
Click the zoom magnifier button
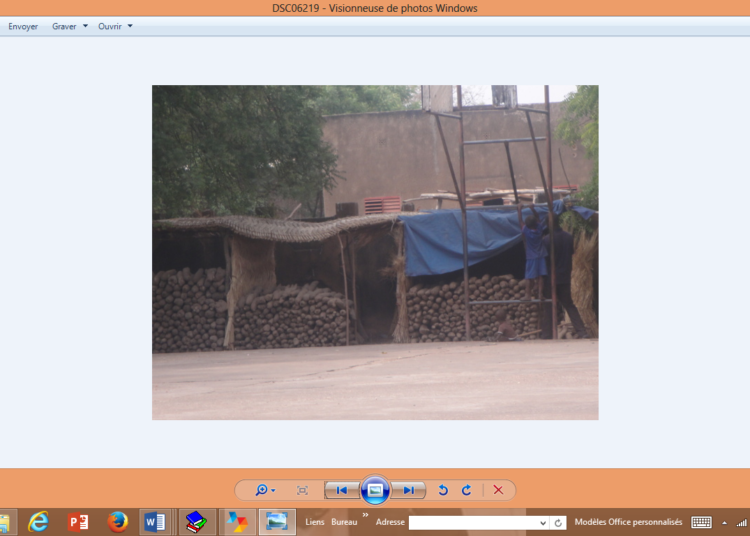click(x=261, y=490)
